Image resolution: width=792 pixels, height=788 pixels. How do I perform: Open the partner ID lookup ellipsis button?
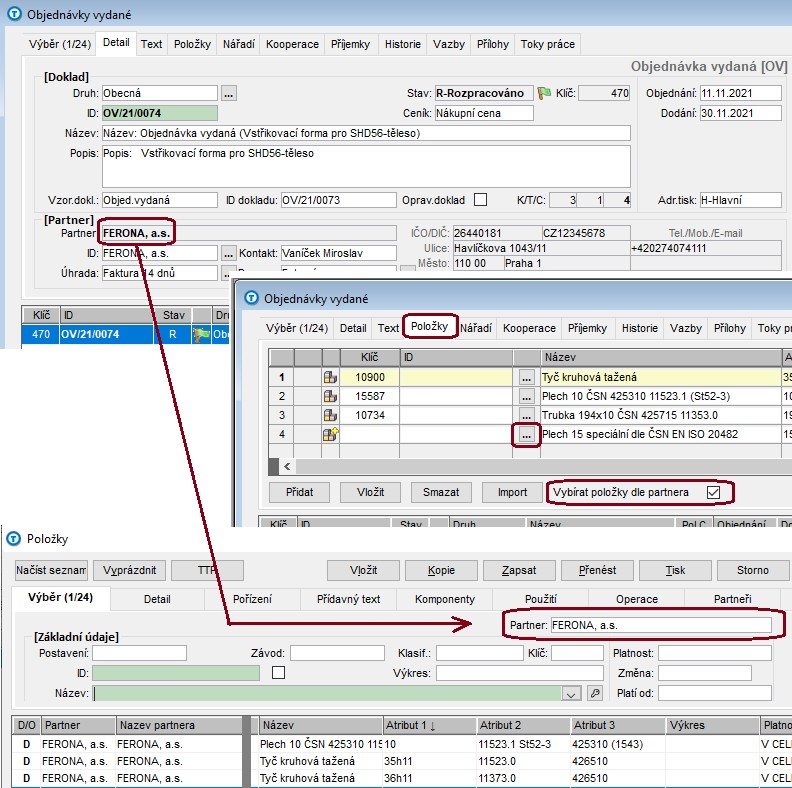[x=229, y=253]
